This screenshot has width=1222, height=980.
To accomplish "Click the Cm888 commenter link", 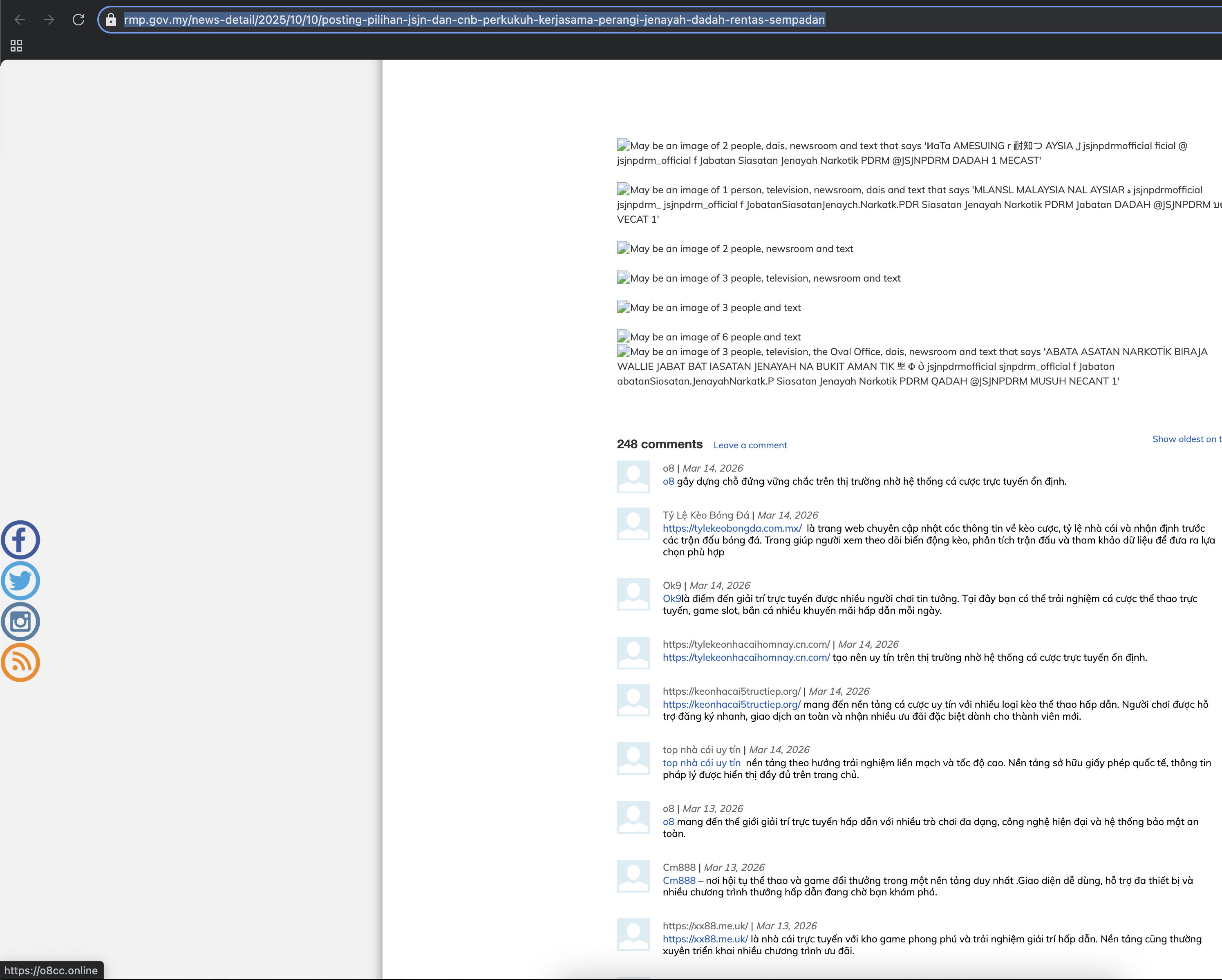I will 678,881.
